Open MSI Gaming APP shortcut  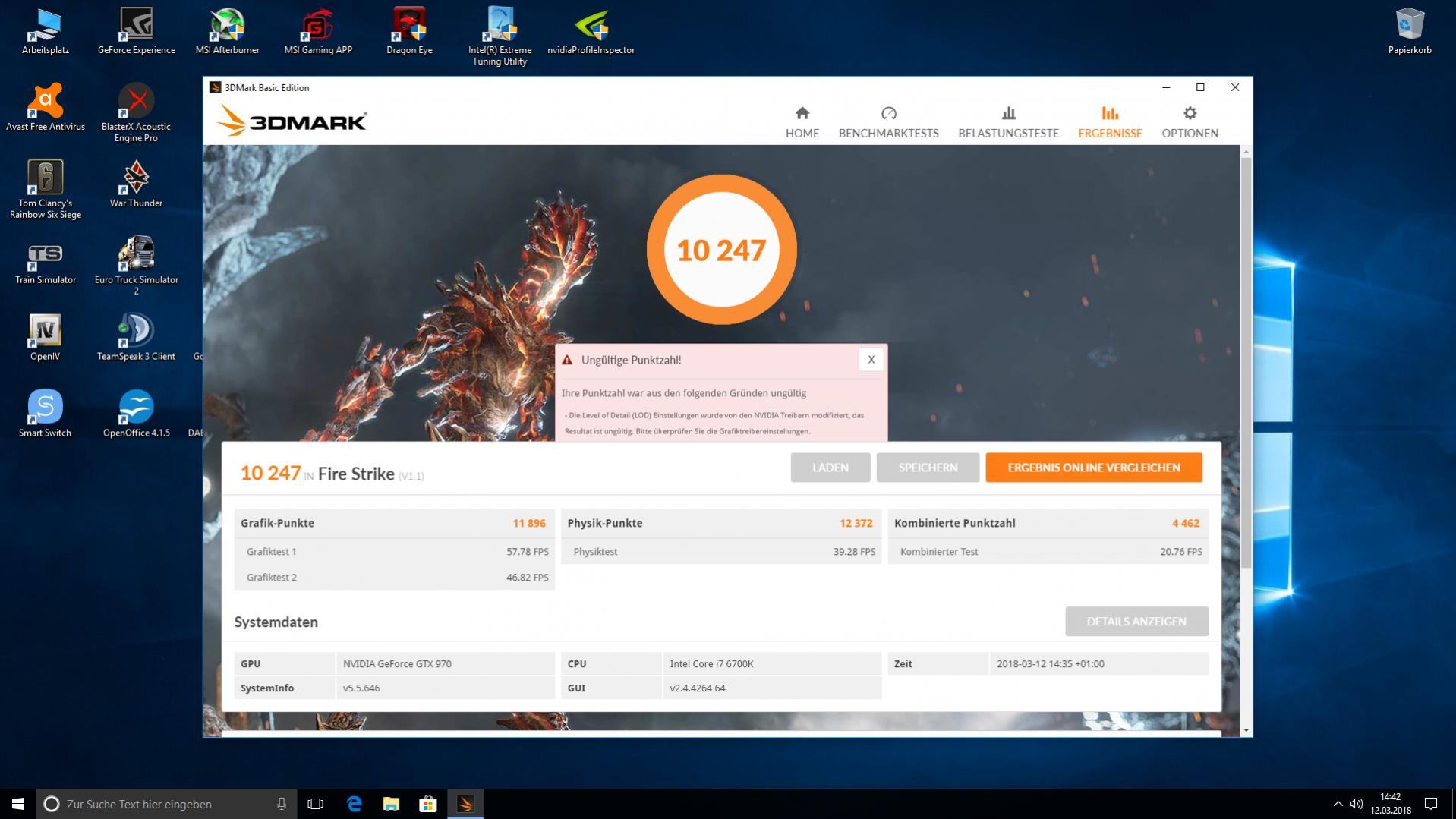click(x=318, y=32)
